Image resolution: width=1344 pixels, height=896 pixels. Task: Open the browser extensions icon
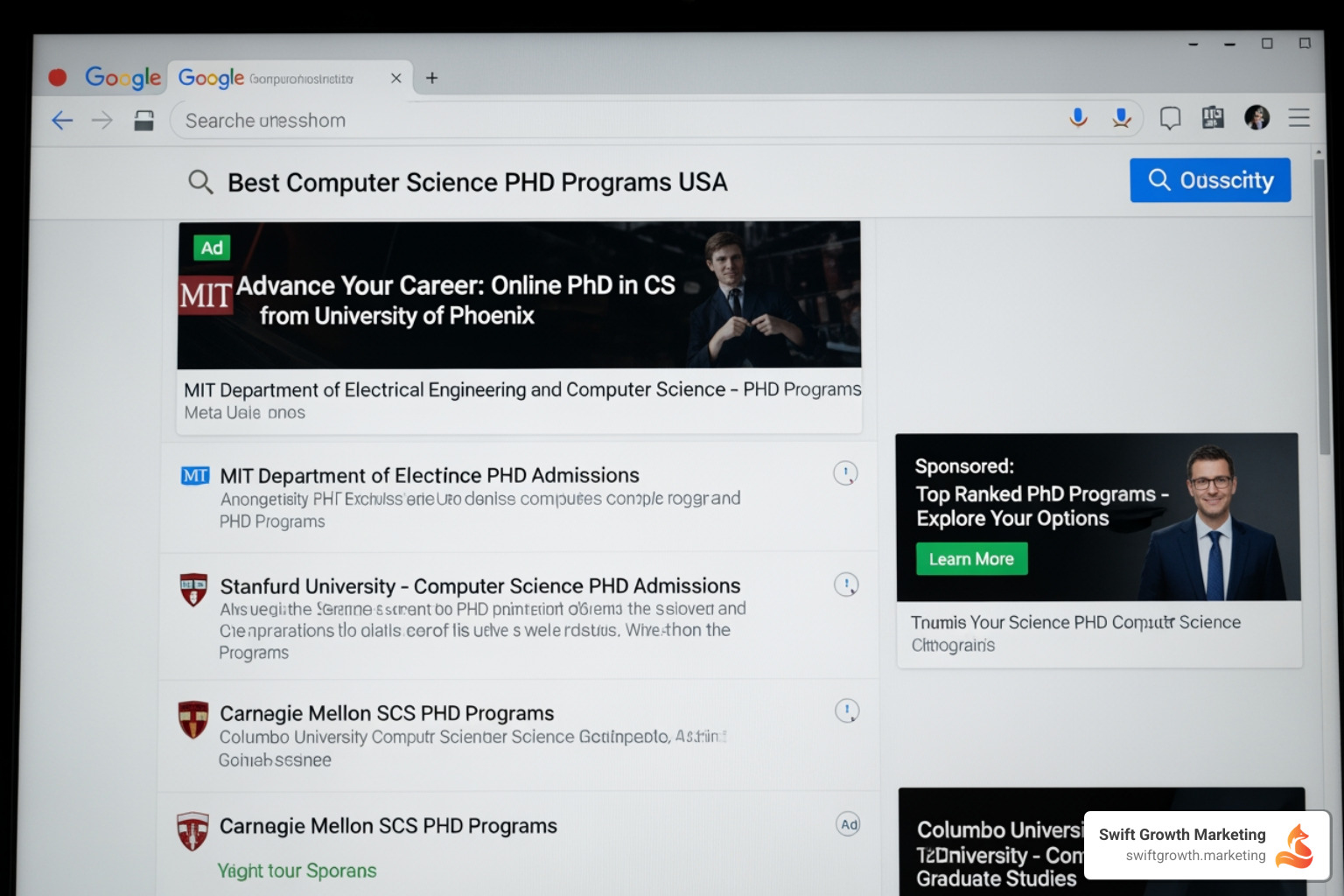point(1213,117)
